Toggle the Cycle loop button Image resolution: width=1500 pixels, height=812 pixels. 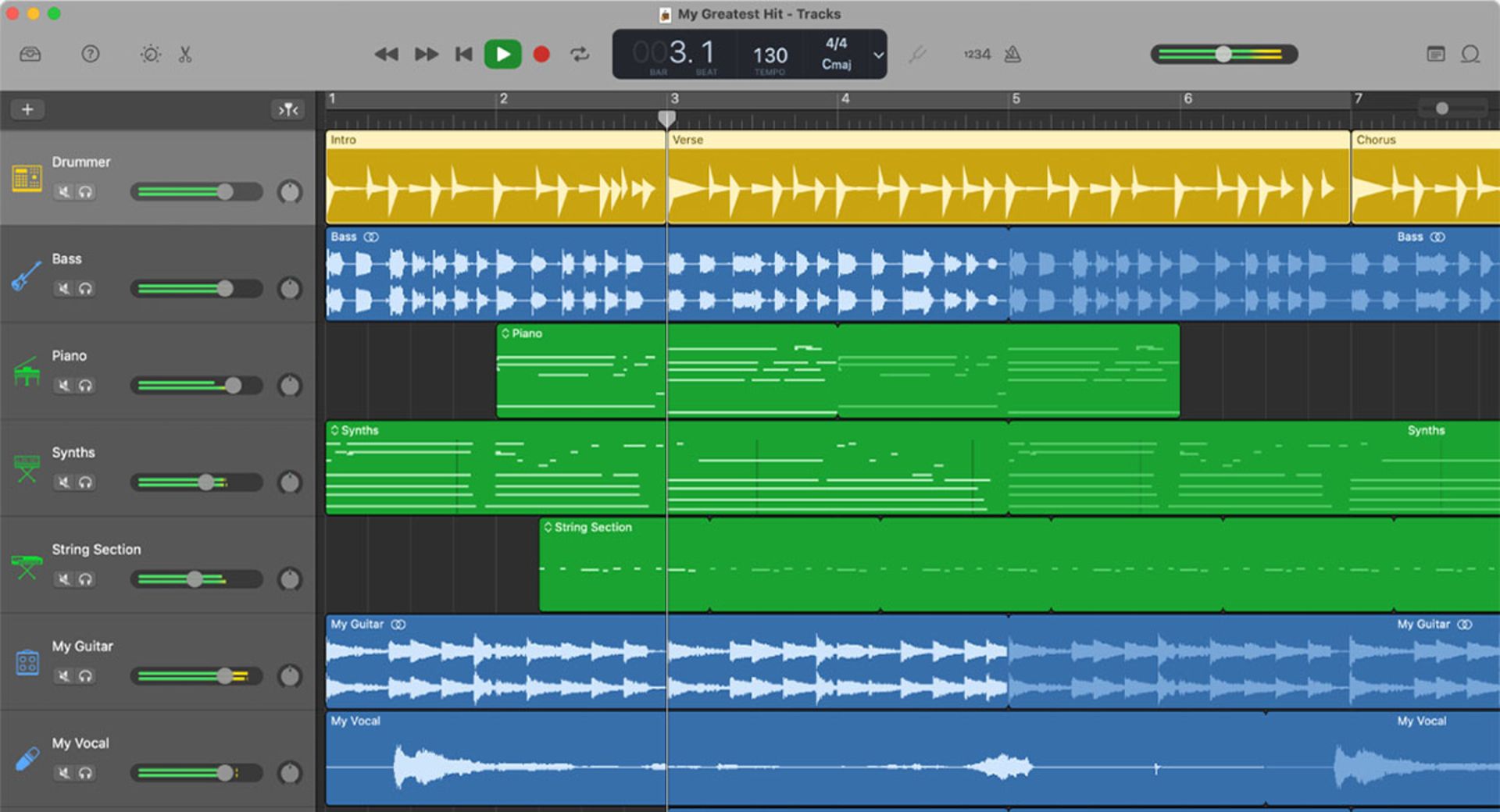tap(580, 54)
